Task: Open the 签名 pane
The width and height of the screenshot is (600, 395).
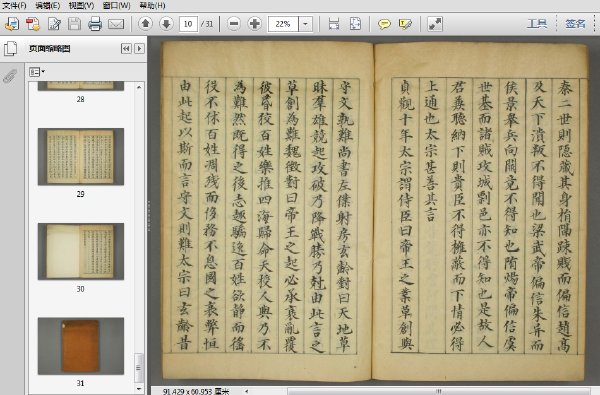Action: (x=575, y=24)
